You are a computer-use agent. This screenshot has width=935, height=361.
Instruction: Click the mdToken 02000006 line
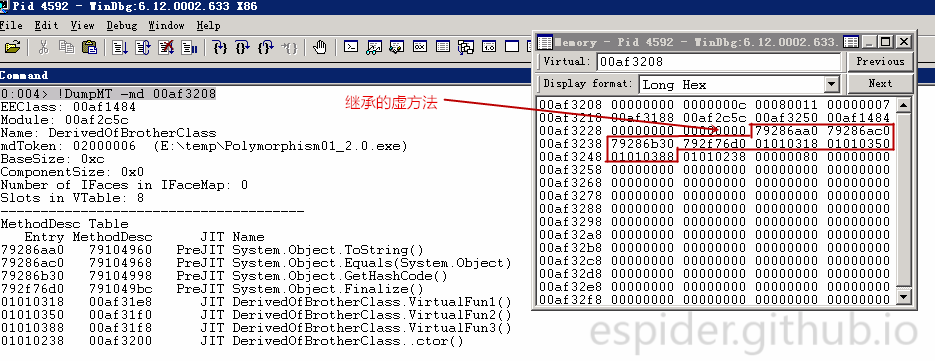203,146
